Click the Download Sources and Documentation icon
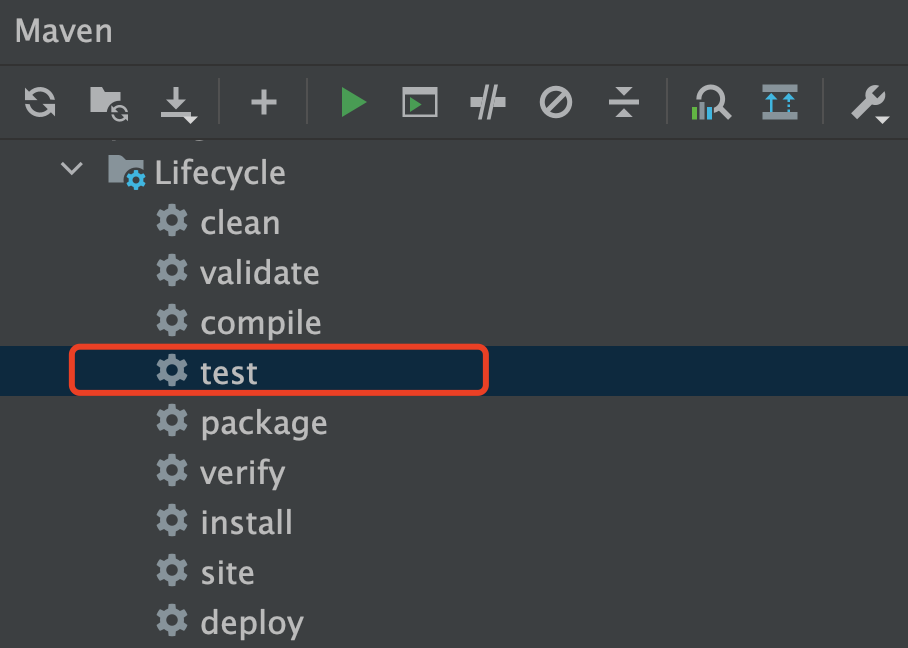Screen dimensions: 908x648 tap(176, 103)
